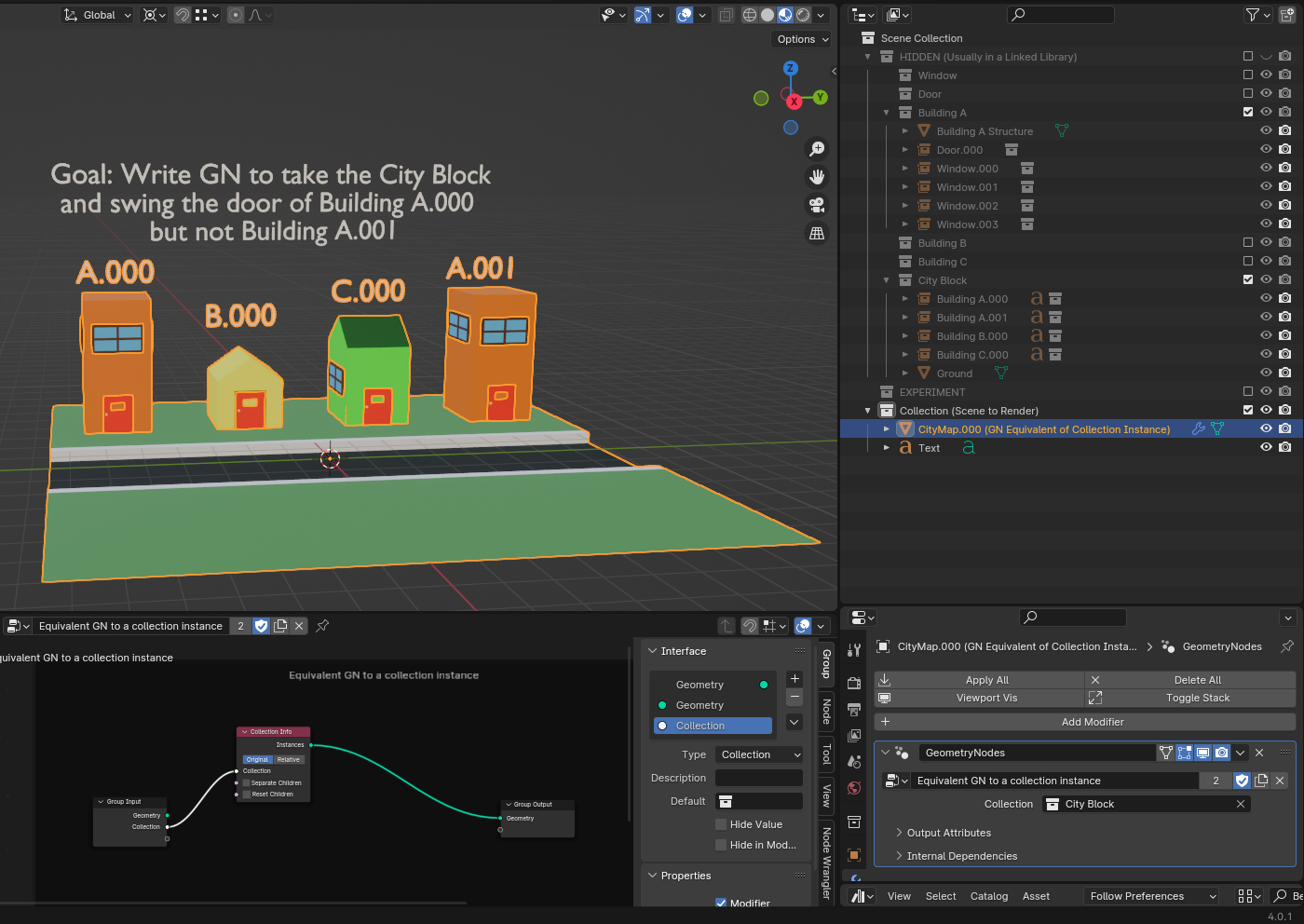This screenshot has height=924, width=1304.
Task: Expand the Internal Dependencies section
Action: pyautogui.click(x=962, y=856)
